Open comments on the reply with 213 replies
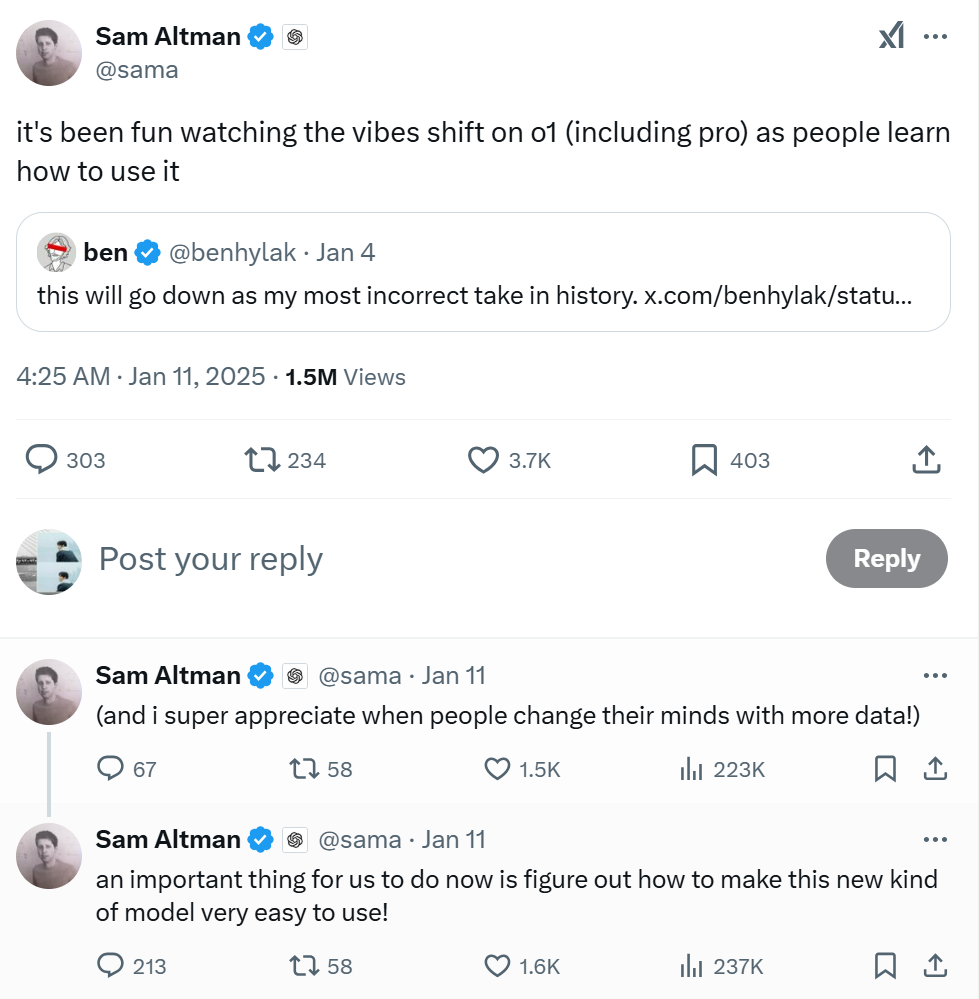 click(131, 966)
